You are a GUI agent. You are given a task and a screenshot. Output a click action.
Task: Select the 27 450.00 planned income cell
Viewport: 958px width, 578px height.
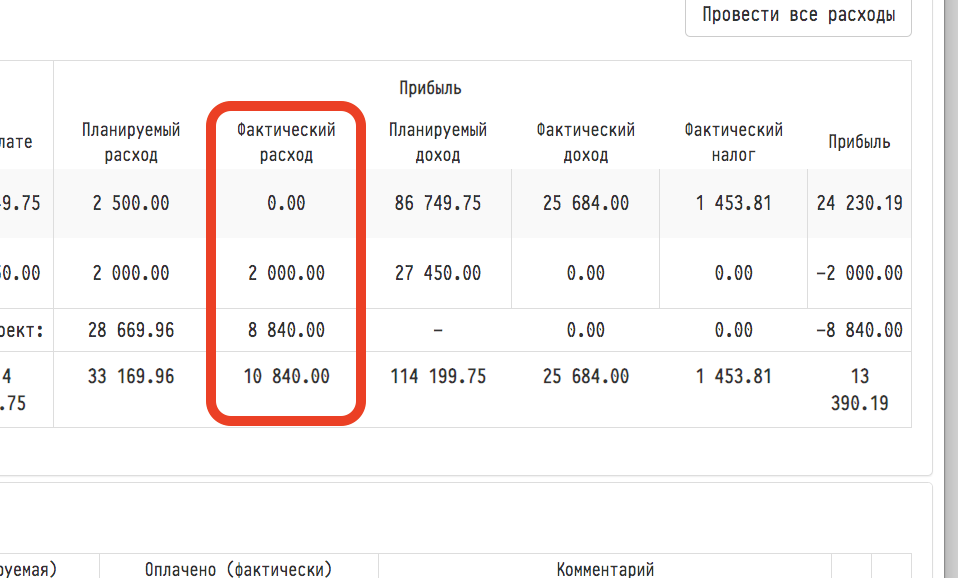pyautogui.click(x=438, y=273)
